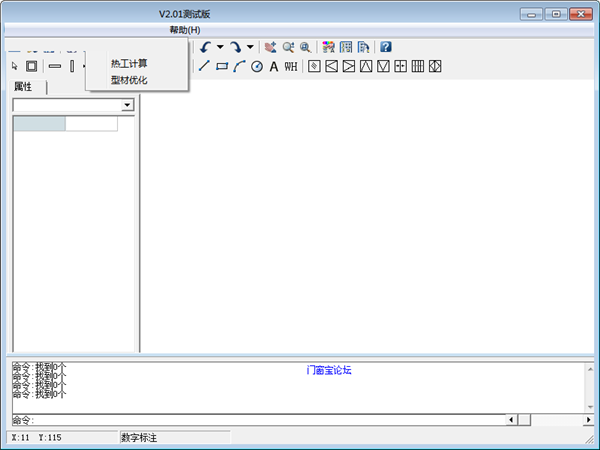Select the rectangle drawing tool
Image resolution: width=600 pixels, height=450 pixels.
tap(222, 66)
